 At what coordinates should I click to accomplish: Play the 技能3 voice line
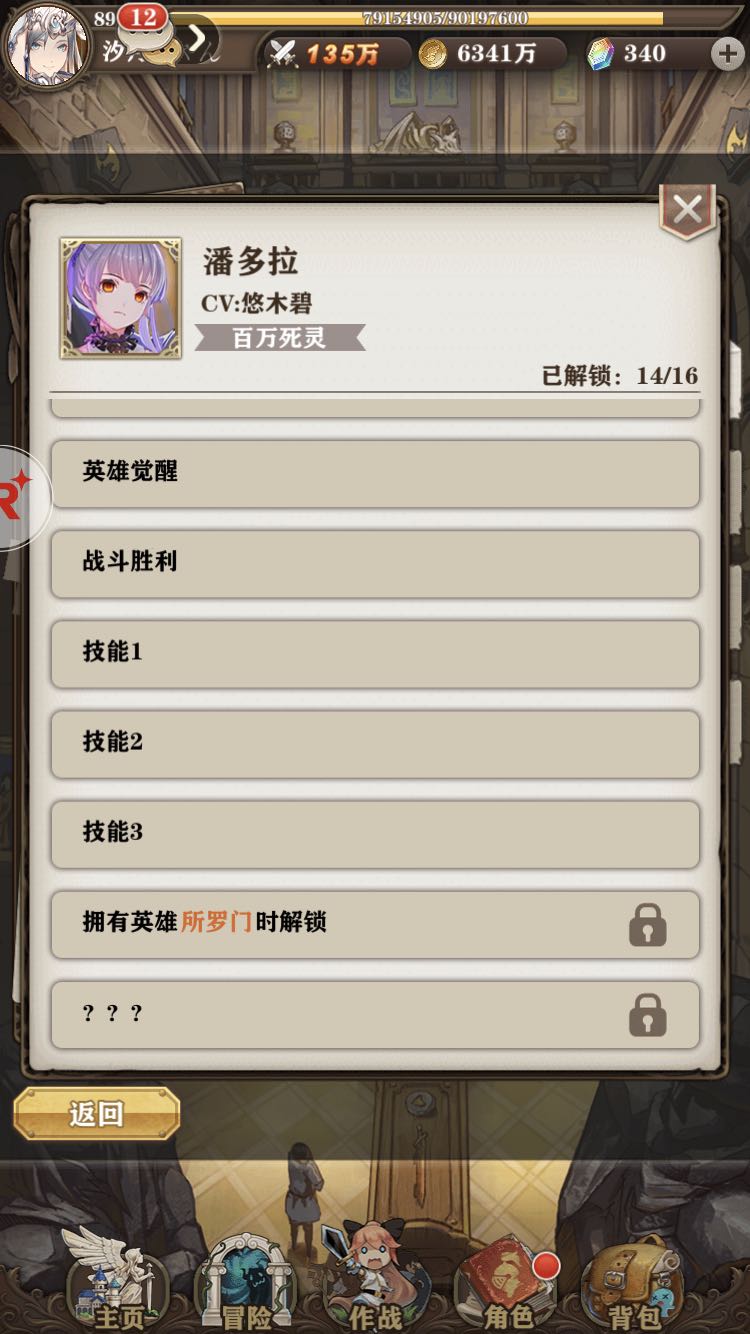click(x=375, y=833)
